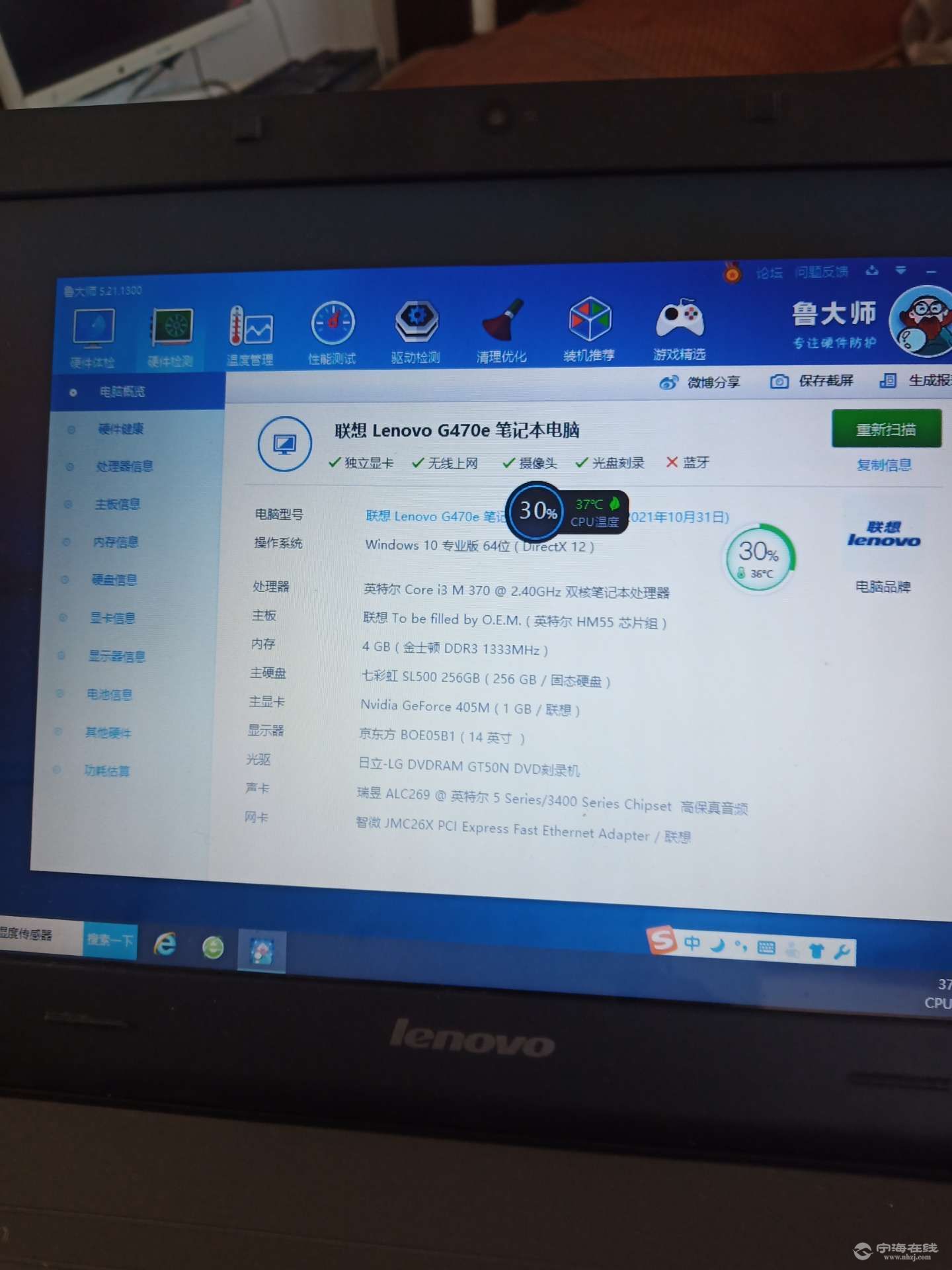This screenshot has width=952, height=1270.
Task: Open the green 360 browser taskbar icon
Action: (213, 948)
